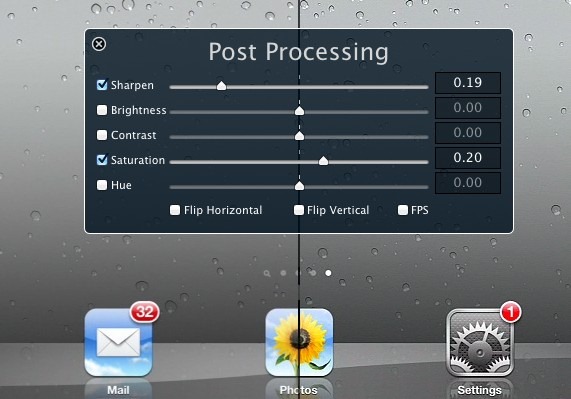Click the highlighted white page dot
Image resolution: width=571 pixels, height=399 pixels.
click(x=328, y=273)
